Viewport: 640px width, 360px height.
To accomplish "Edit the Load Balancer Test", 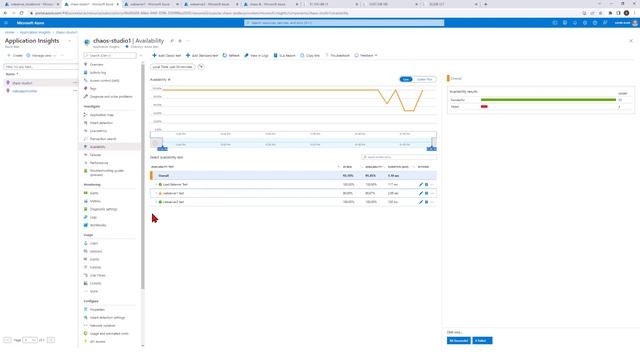I will pyautogui.click(x=421, y=184).
